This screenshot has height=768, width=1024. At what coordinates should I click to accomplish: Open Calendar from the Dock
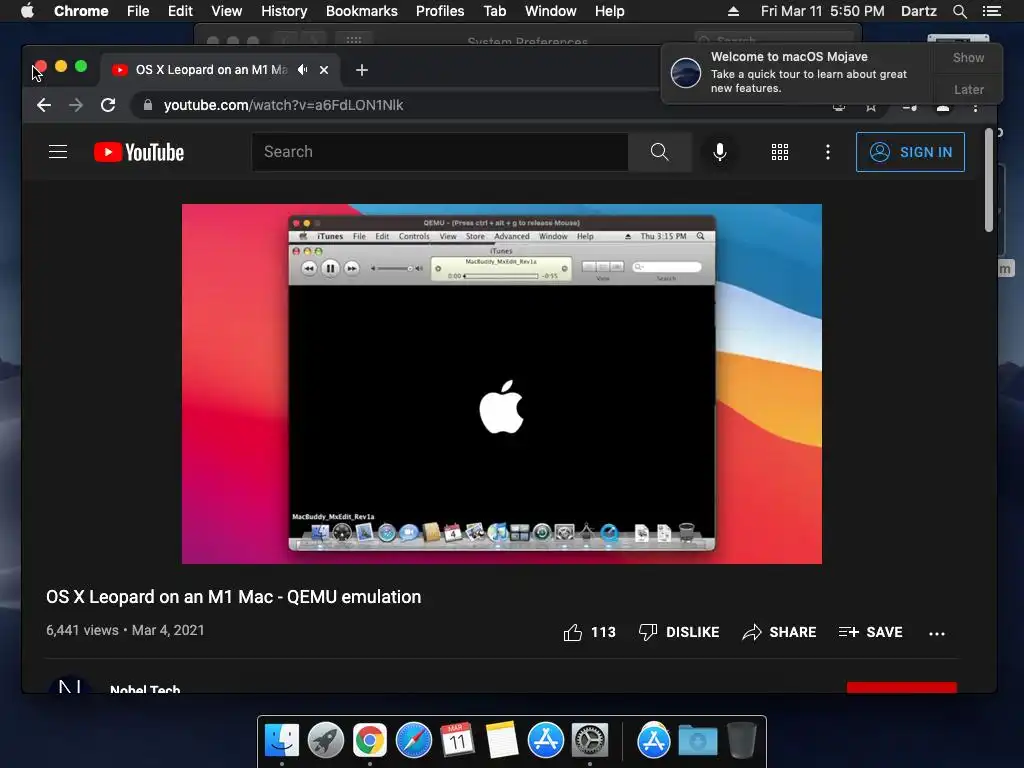(x=457, y=741)
